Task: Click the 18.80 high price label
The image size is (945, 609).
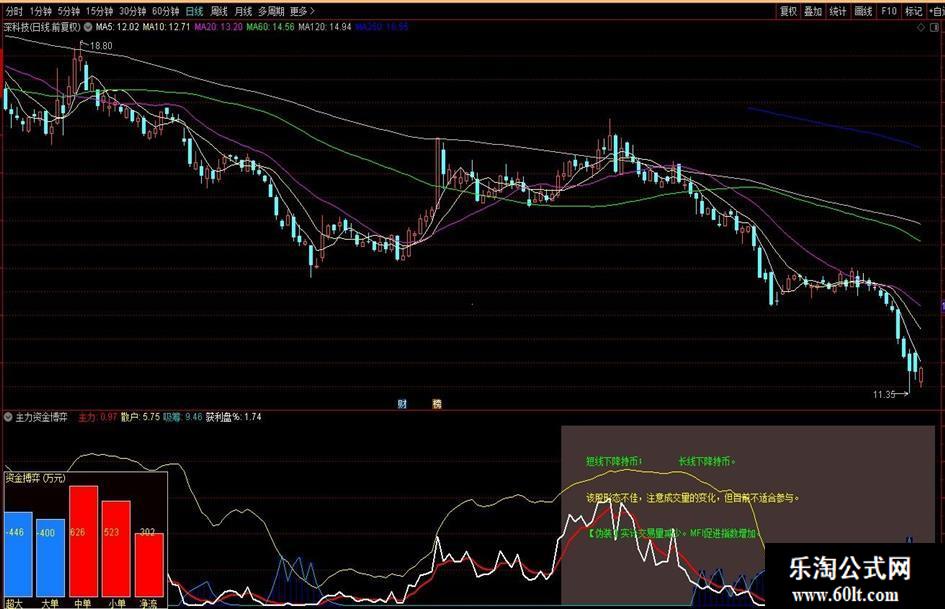Action: click(x=101, y=46)
